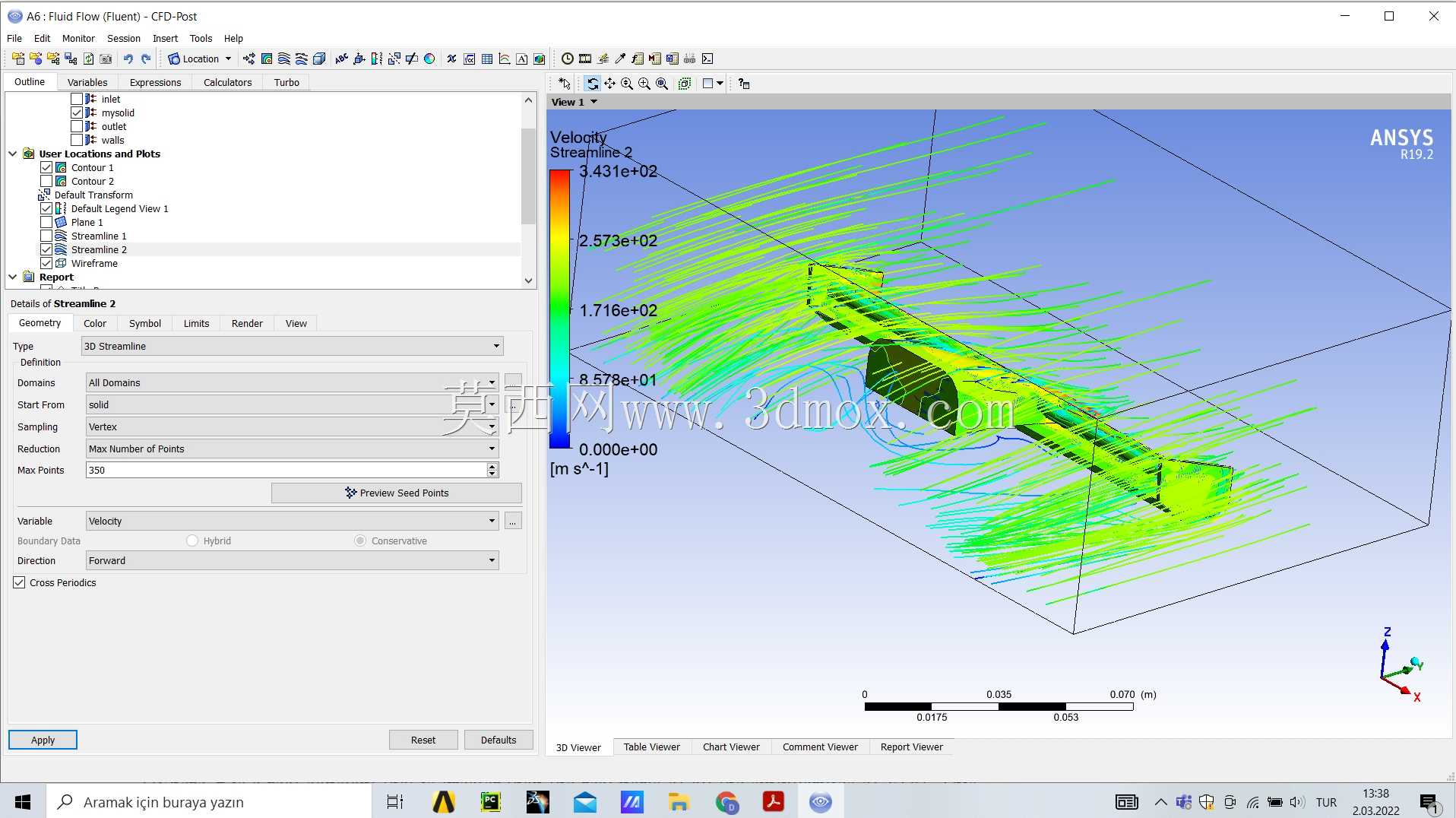Viewport: 1456px width, 818px height.
Task: Insert a Streamline from the toolbar
Action: click(x=284, y=59)
